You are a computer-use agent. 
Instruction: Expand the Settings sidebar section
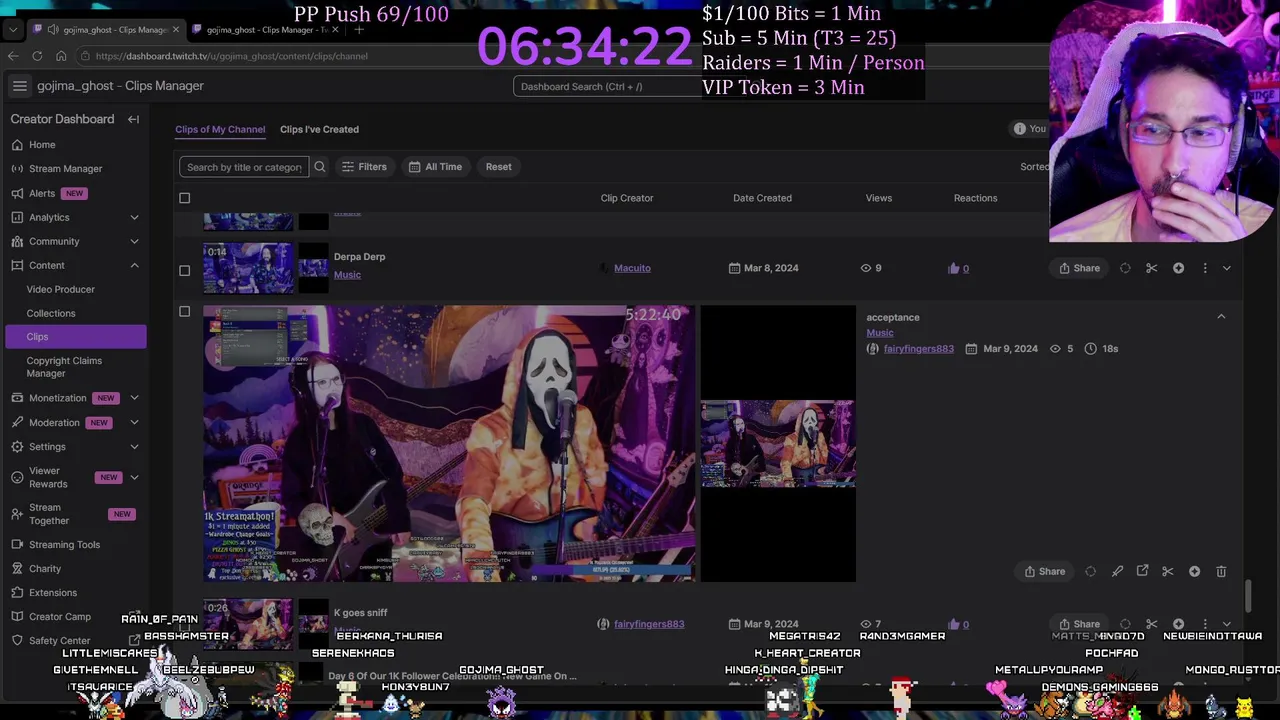tap(134, 447)
